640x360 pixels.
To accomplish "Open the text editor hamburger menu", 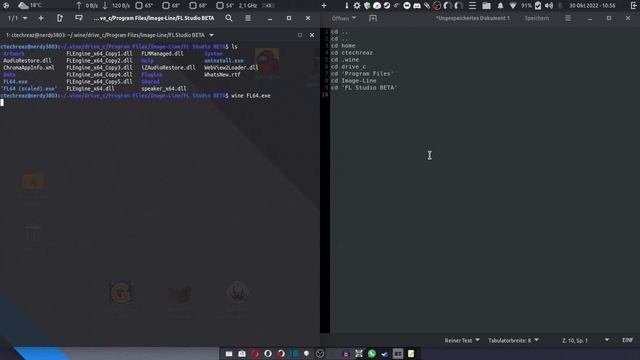I will 568,18.
